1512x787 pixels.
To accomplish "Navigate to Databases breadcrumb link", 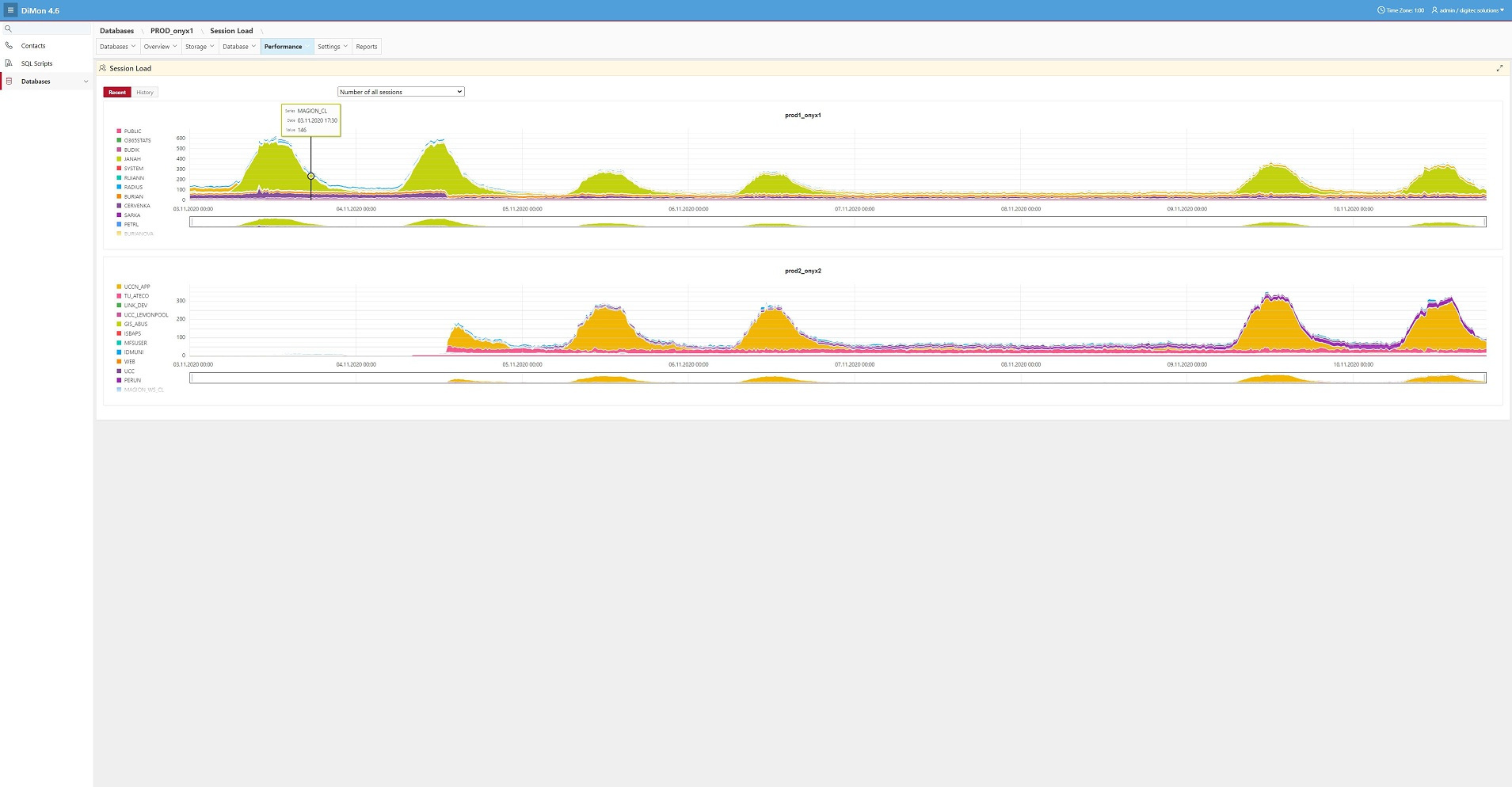I will (x=116, y=31).
